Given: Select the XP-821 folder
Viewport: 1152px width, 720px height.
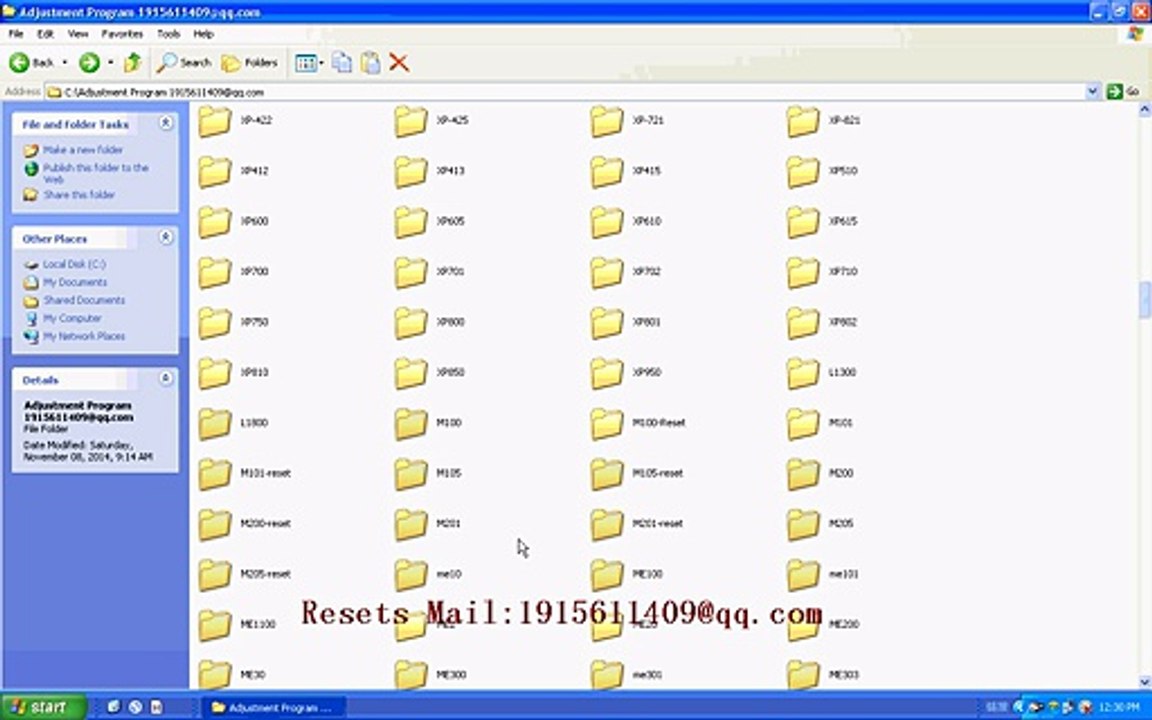Looking at the screenshot, I should click(x=824, y=121).
